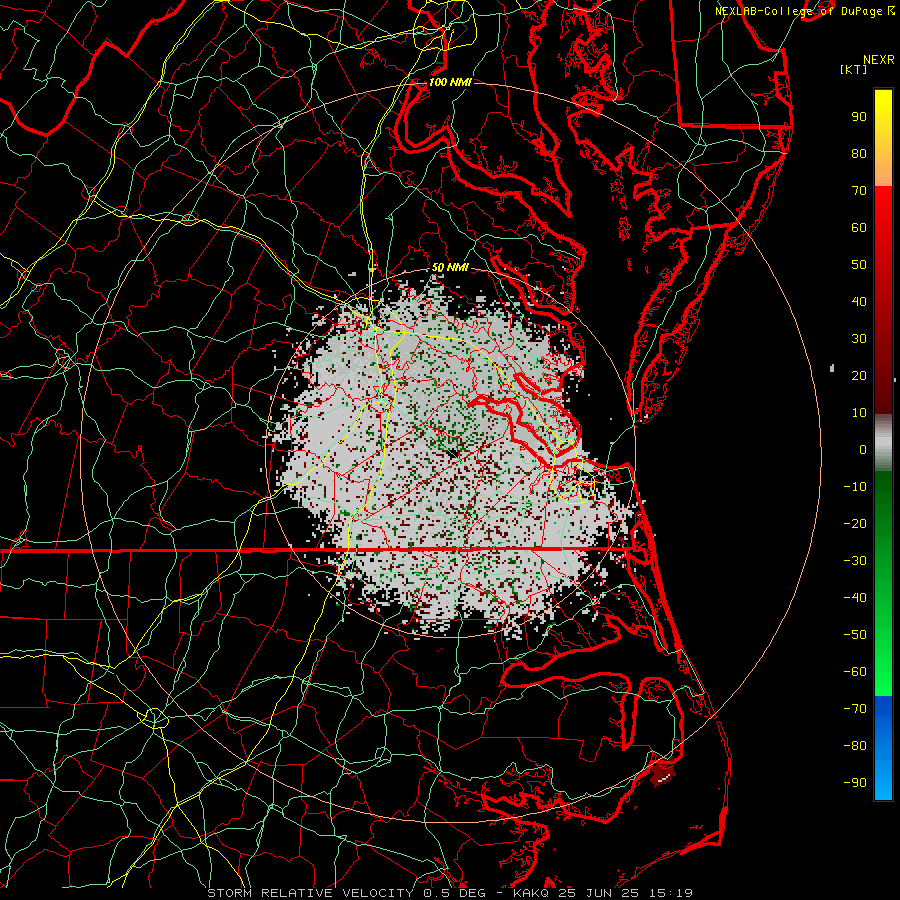Click the 90 value on velocity scale

pyautogui.click(x=859, y=117)
